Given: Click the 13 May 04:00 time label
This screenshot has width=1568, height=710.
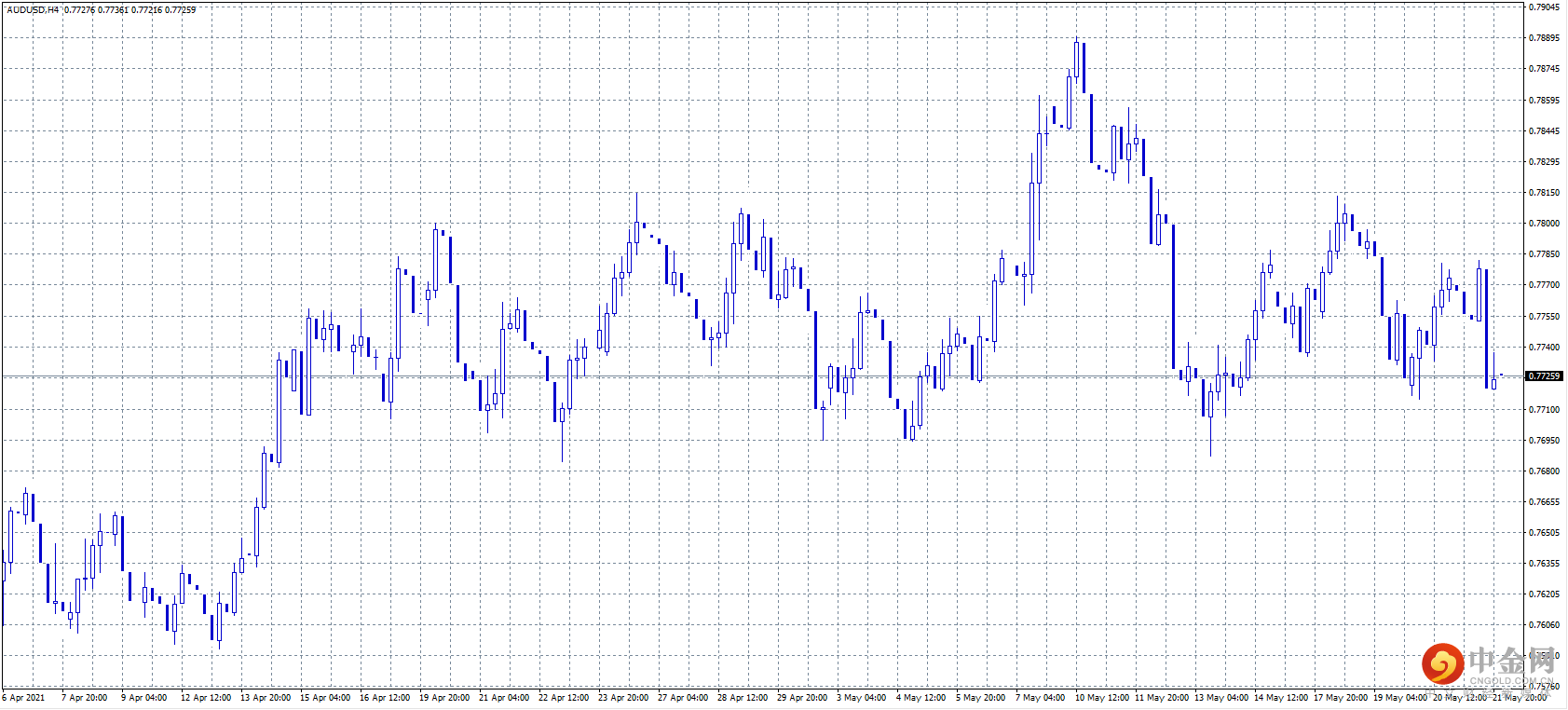Looking at the screenshot, I should point(1221,698).
